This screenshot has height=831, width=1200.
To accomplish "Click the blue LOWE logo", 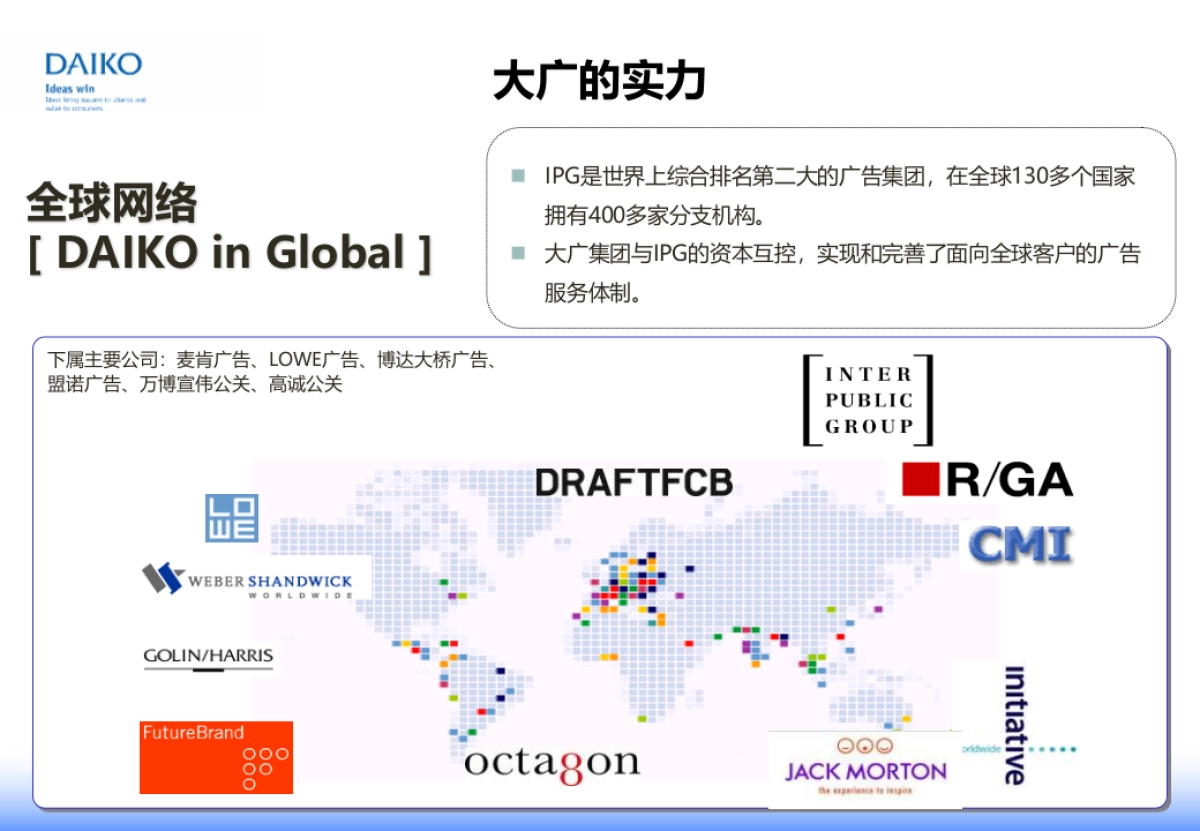I will 232,518.
